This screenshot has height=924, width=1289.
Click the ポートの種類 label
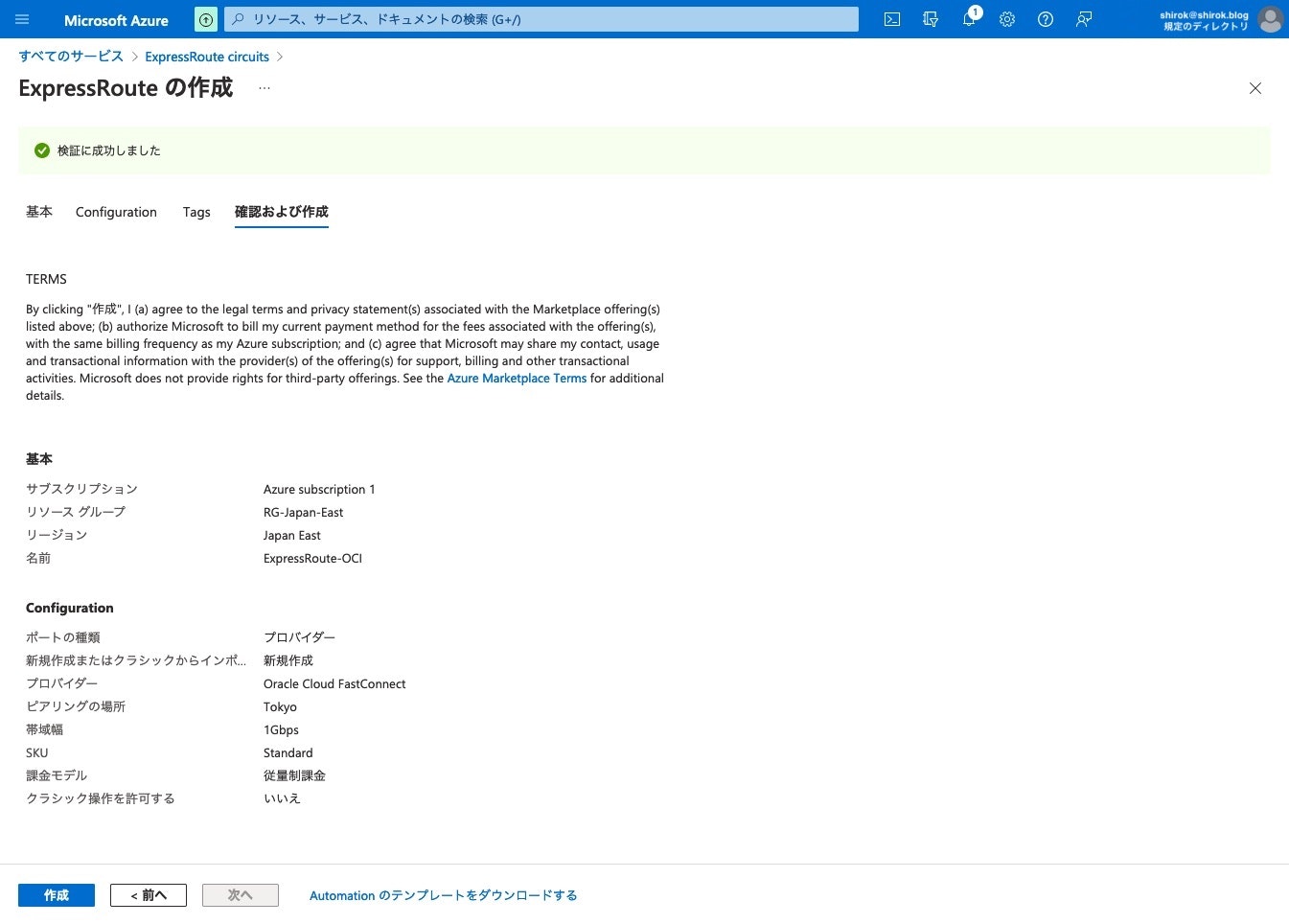click(63, 637)
